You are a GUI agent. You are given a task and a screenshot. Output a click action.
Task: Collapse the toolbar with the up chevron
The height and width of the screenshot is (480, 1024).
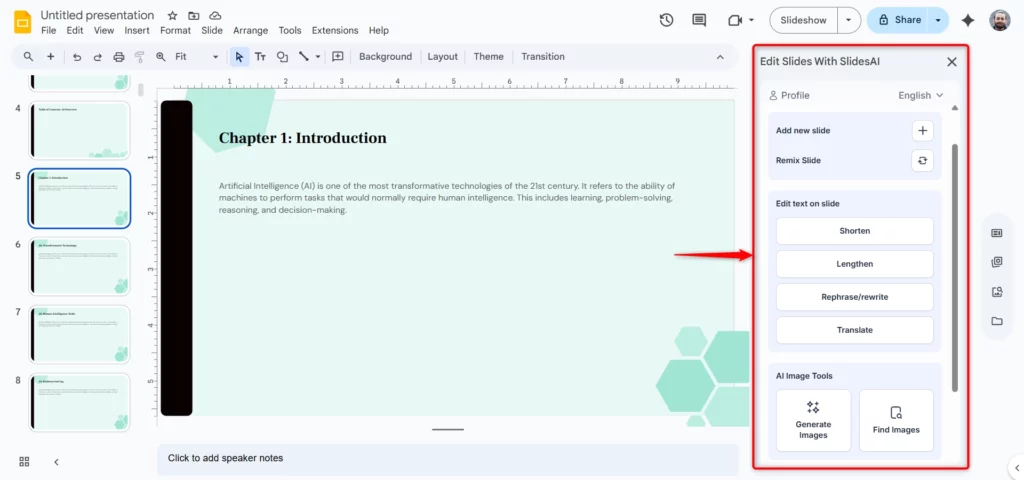click(720, 57)
